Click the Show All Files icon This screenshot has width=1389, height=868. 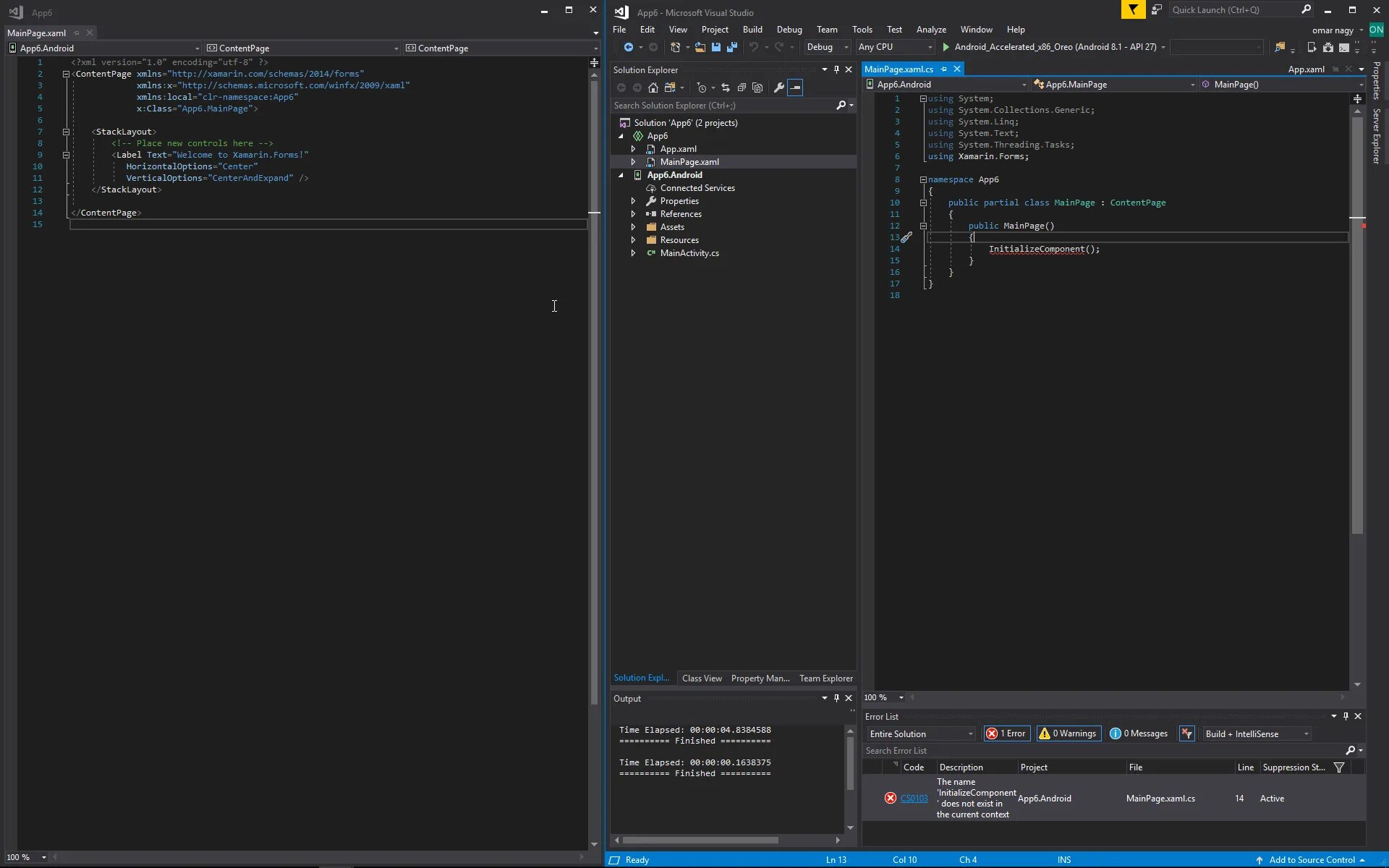click(x=757, y=88)
